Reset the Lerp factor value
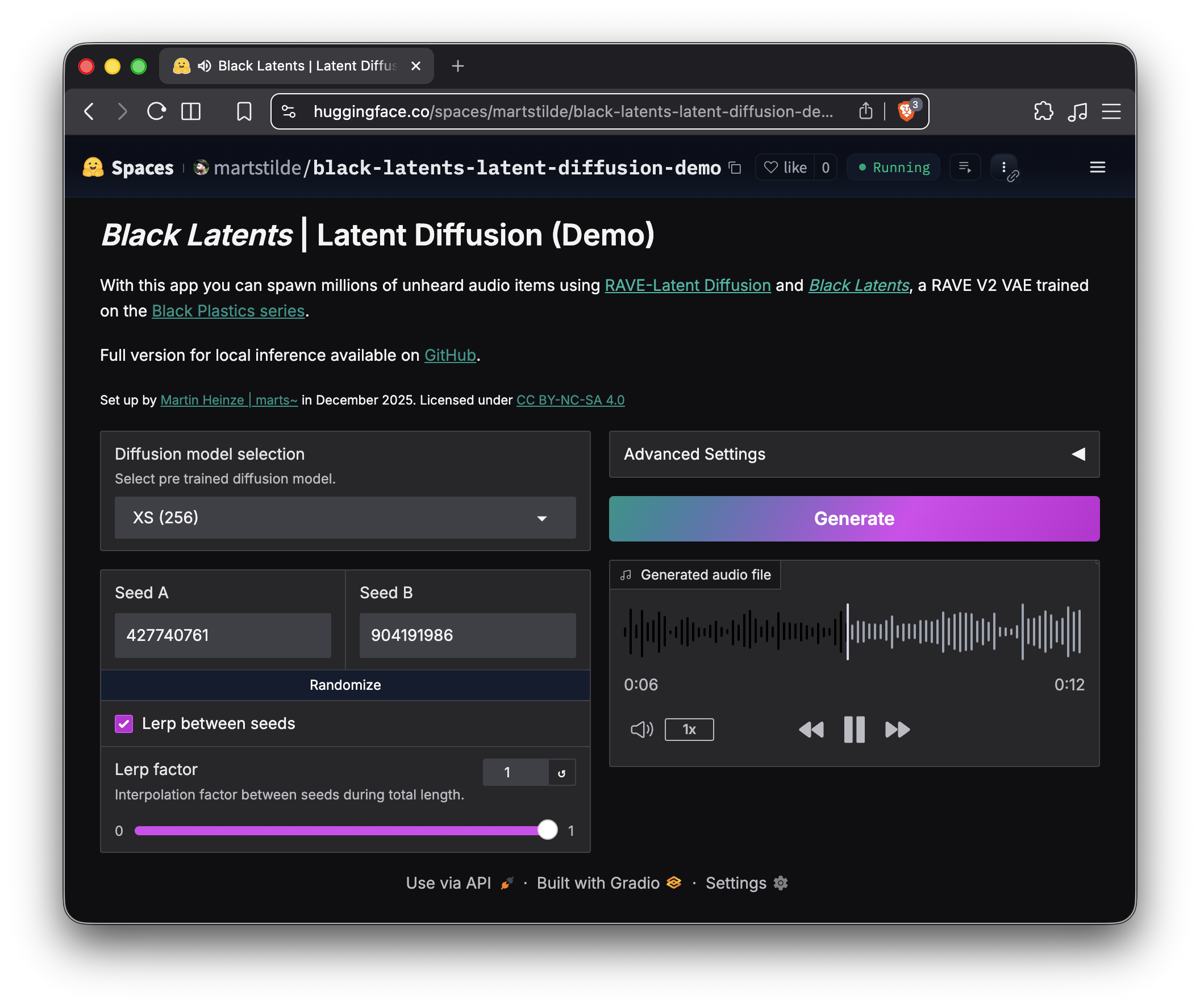The width and height of the screenshot is (1200, 1008). coord(561,773)
